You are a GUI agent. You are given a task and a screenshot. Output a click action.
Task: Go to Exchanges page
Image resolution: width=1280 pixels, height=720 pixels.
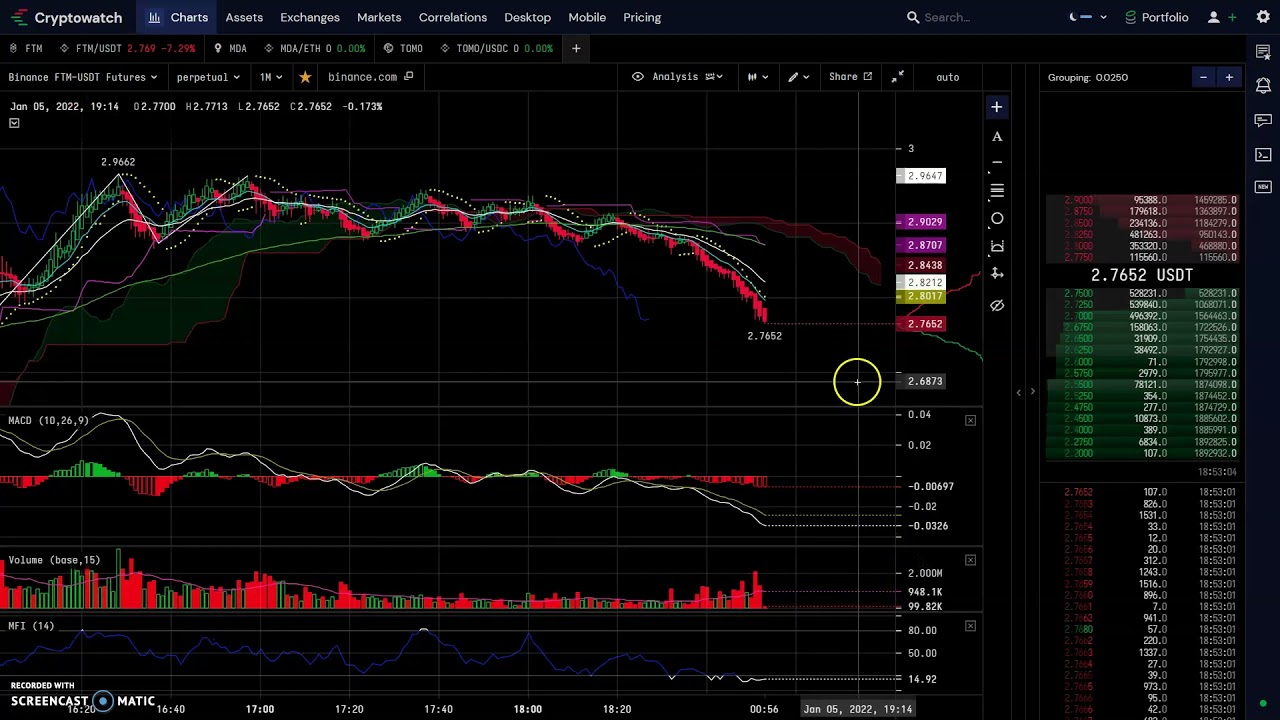pyautogui.click(x=310, y=17)
